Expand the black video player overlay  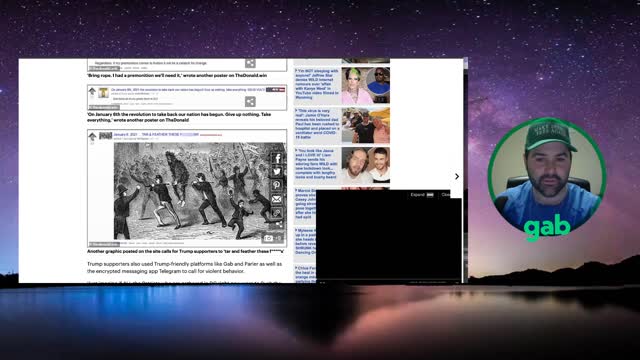pos(422,195)
